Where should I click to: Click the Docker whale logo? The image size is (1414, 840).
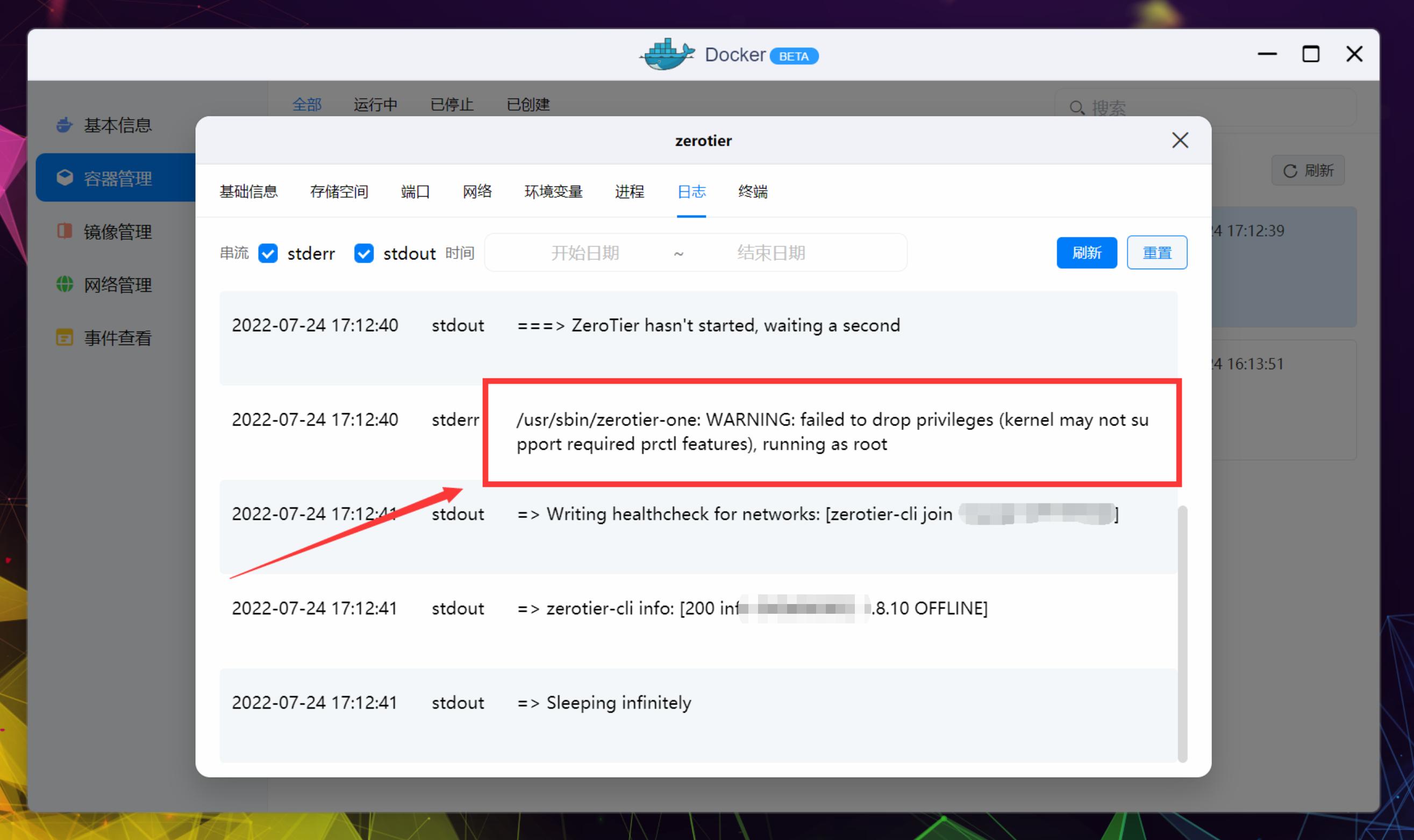click(x=666, y=54)
